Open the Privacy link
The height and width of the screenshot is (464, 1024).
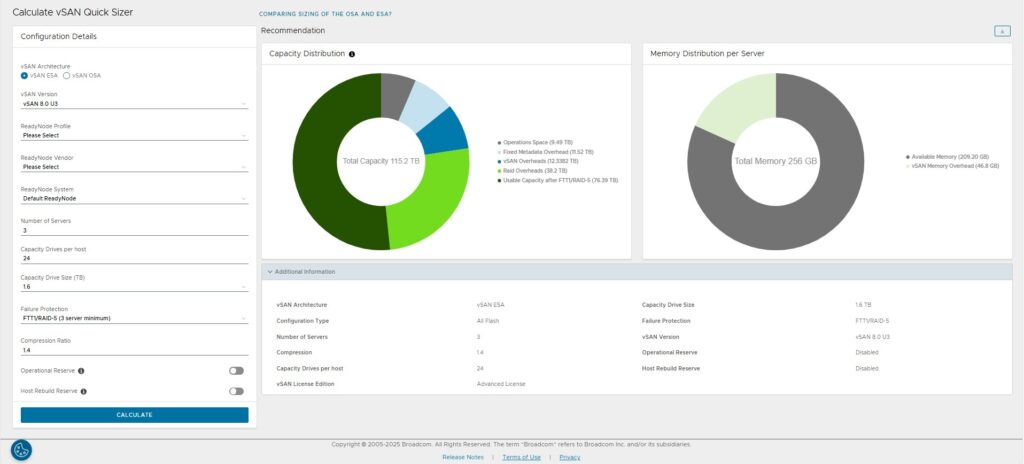(x=569, y=457)
